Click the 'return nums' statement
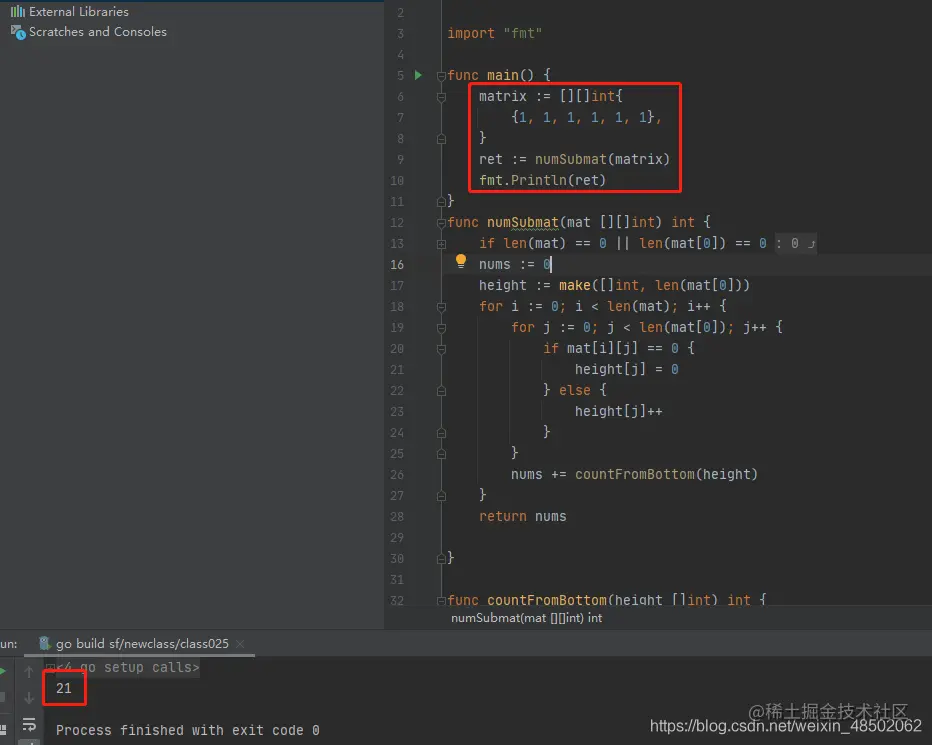 522,516
